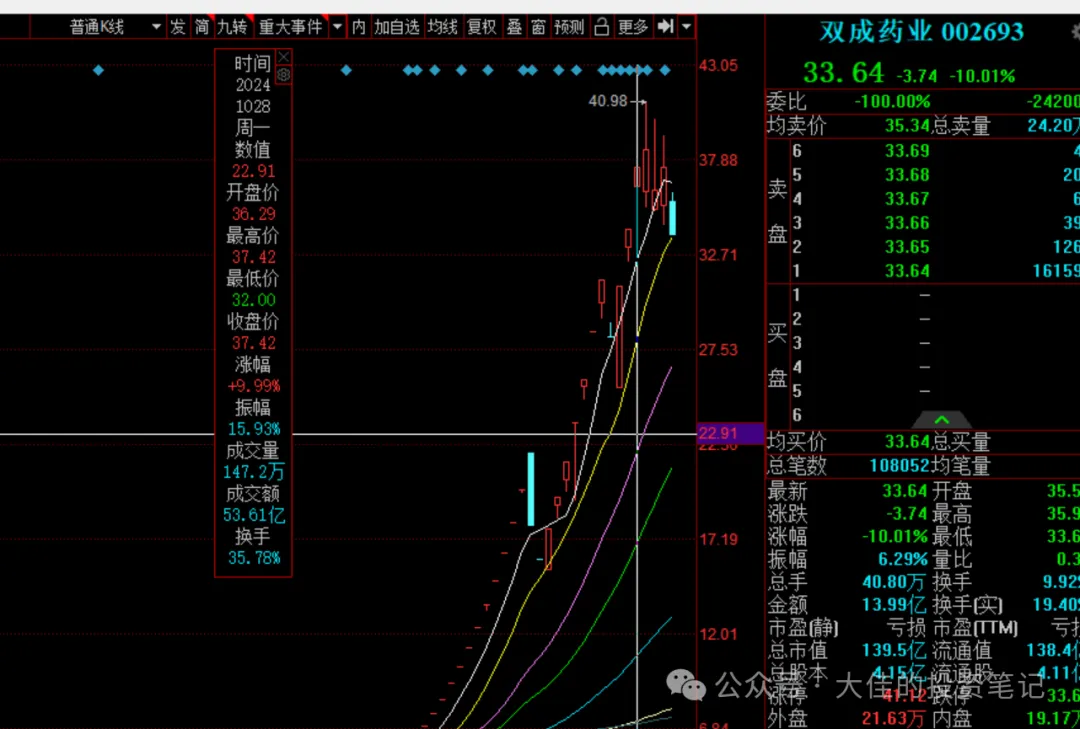The width and height of the screenshot is (1080, 729).
Task: Close the candle details popup
Action: pos(284,58)
